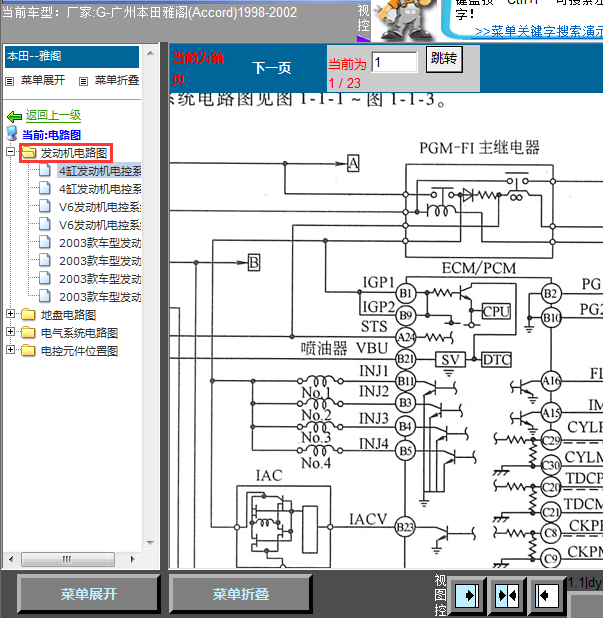Open the first V6发动机电控系 entry
Image resolution: width=603 pixels, height=618 pixels.
tap(100, 207)
